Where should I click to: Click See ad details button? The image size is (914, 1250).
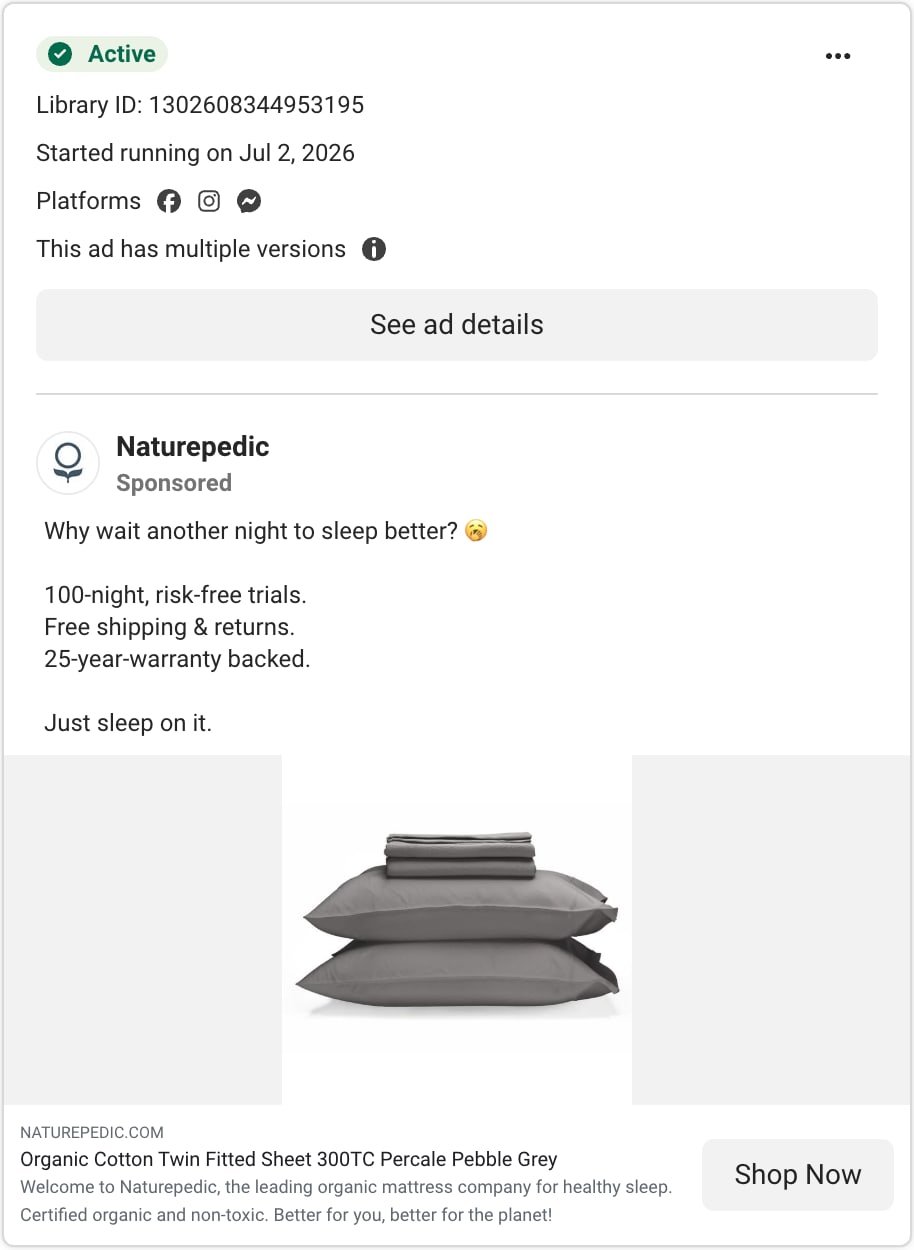pos(457,325)
